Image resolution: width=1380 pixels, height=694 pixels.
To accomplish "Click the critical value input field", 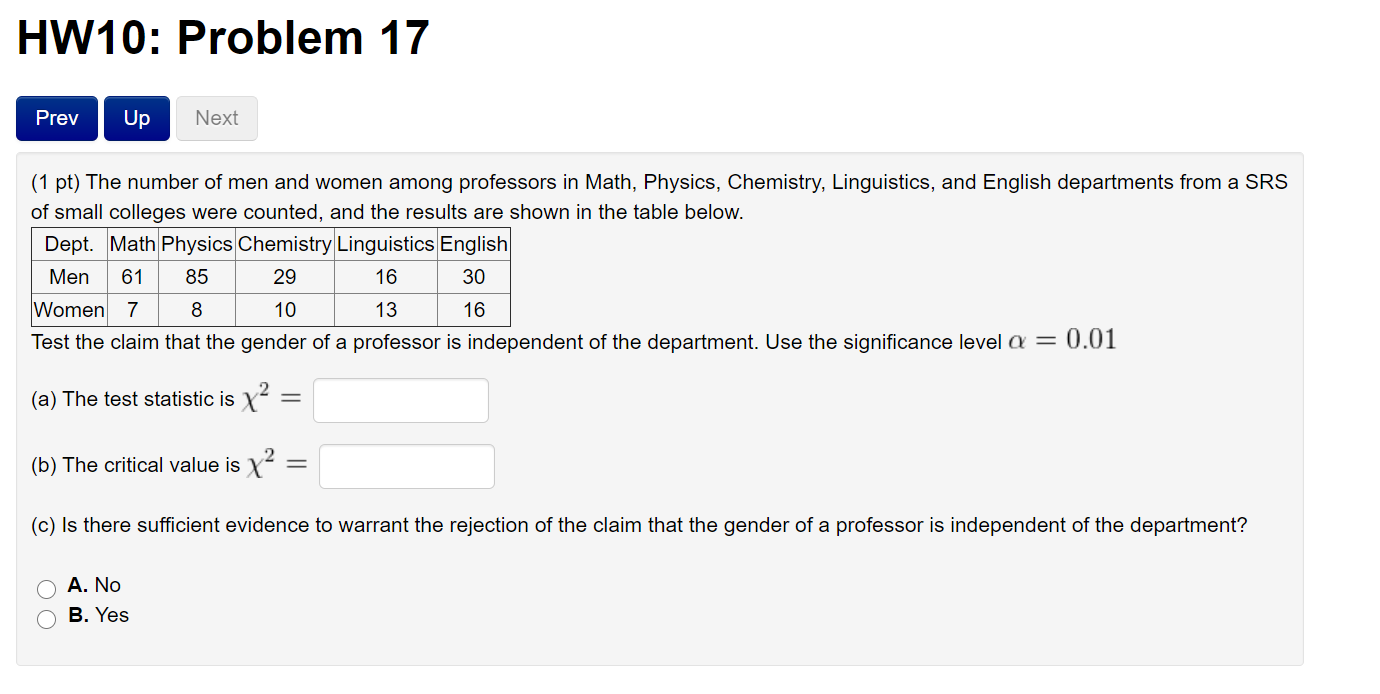I will click(406, 465).
